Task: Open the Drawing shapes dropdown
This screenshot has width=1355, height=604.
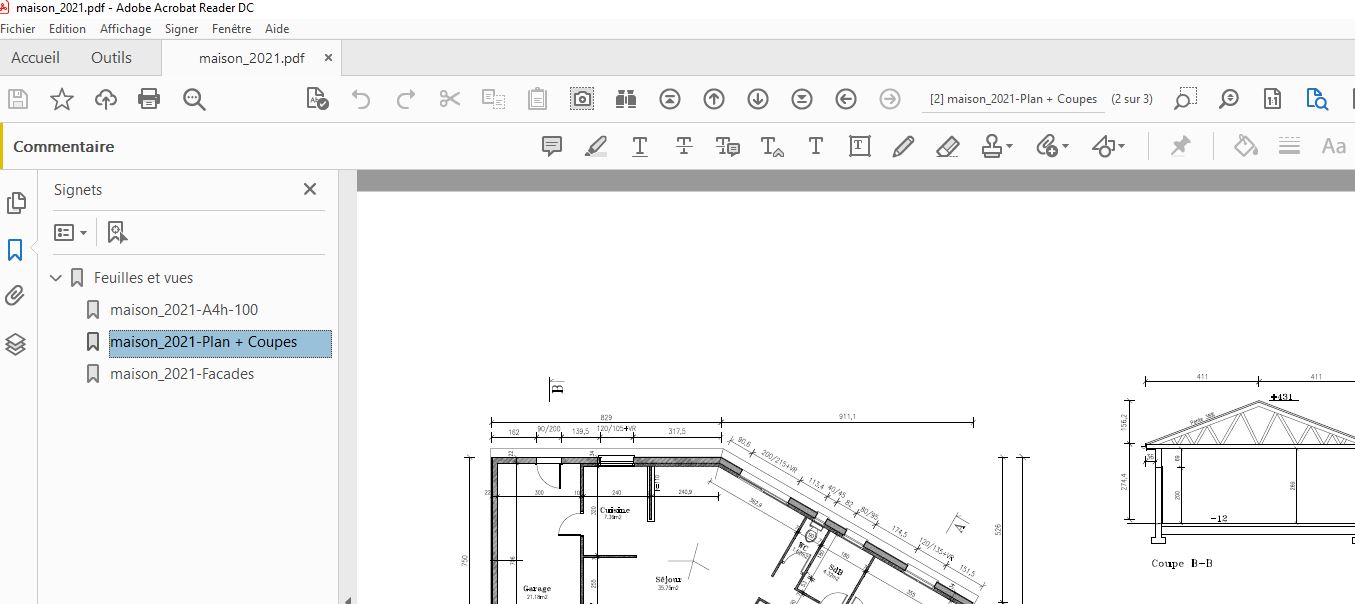Action: pos(1108,147)
